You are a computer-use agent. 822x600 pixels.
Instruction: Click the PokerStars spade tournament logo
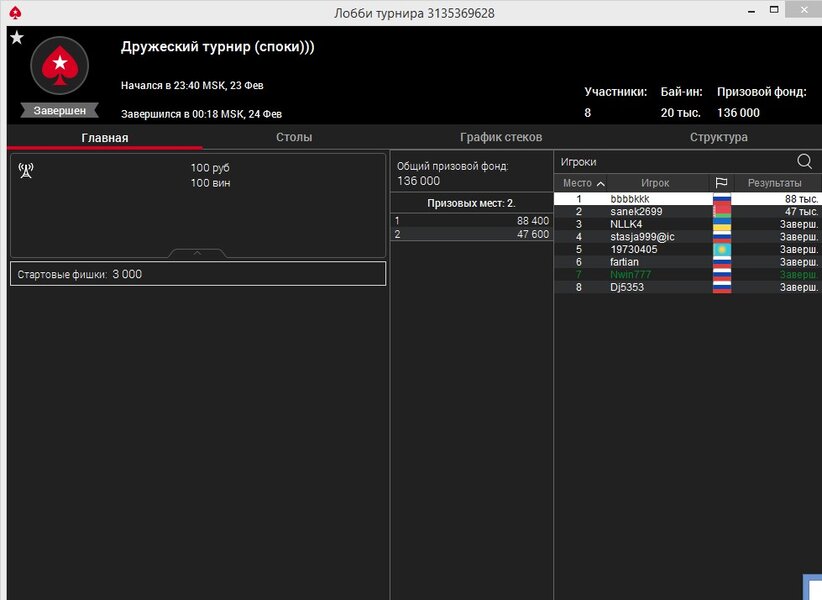[x=60, y=66]
